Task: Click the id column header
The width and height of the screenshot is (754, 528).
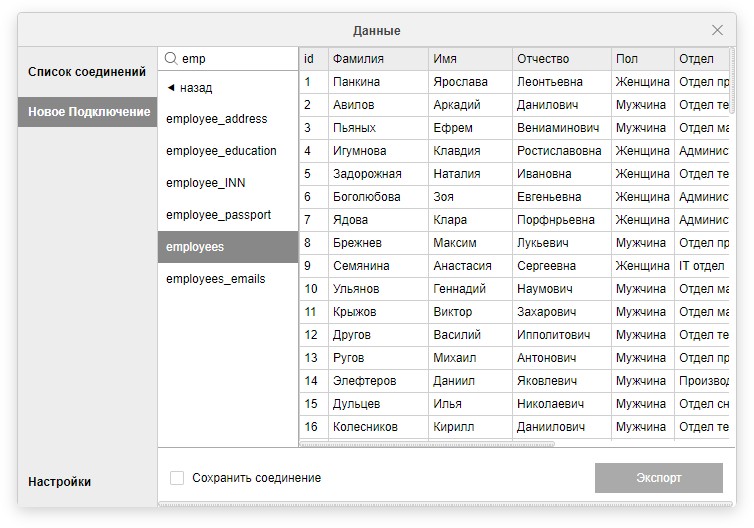Action: pos(309,59)
